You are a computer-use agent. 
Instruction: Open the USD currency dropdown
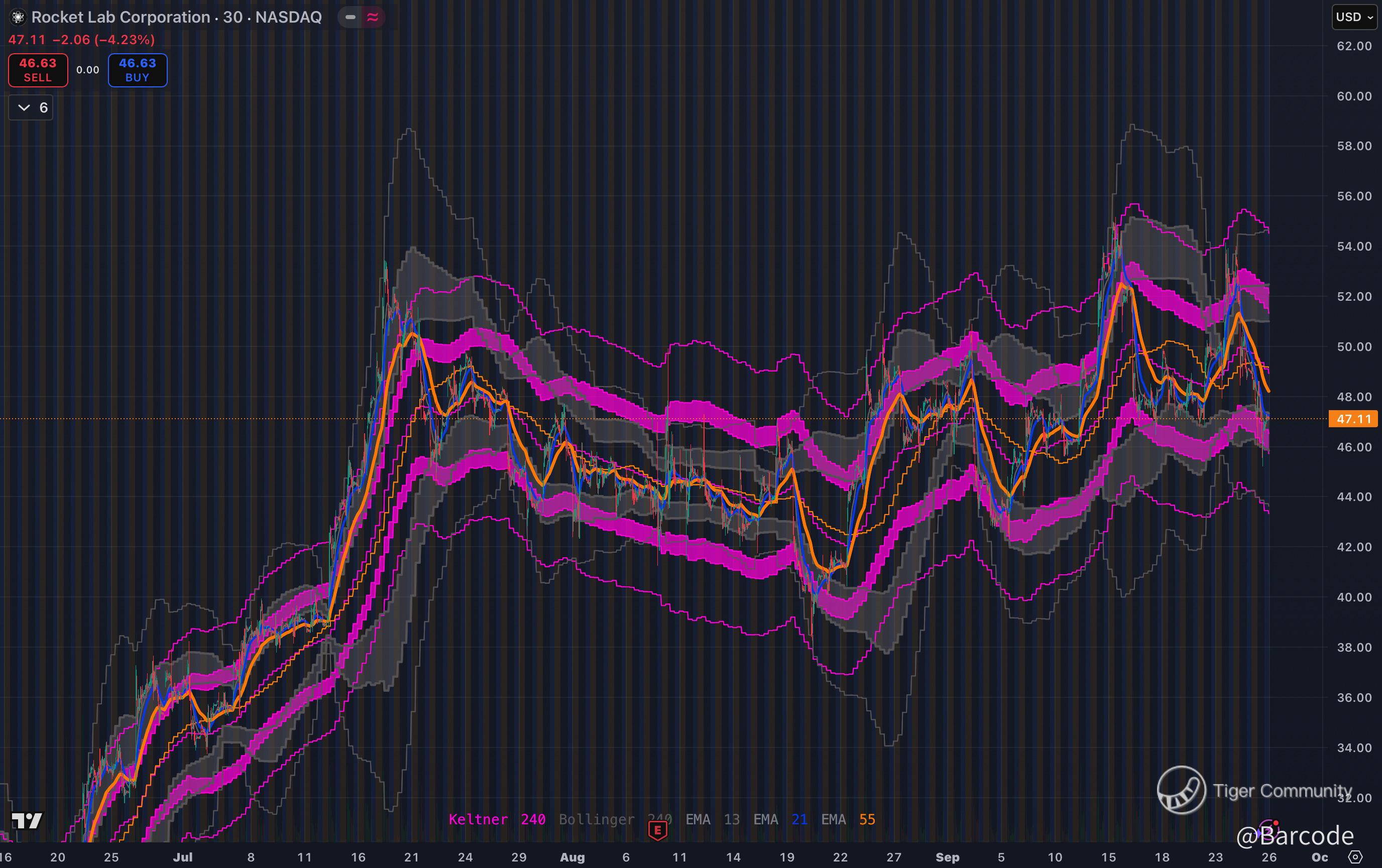1353,17
